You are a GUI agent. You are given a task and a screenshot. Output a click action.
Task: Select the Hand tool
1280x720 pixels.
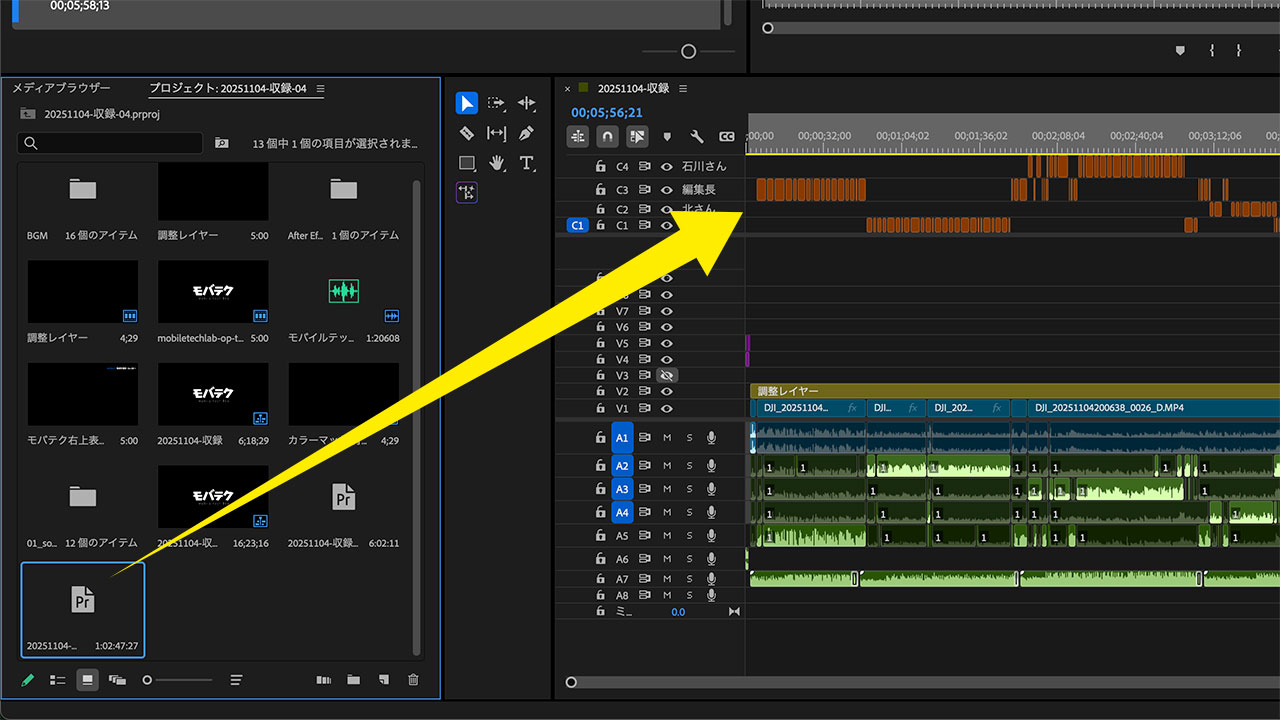pyautogui.click(x=497, y=163)
